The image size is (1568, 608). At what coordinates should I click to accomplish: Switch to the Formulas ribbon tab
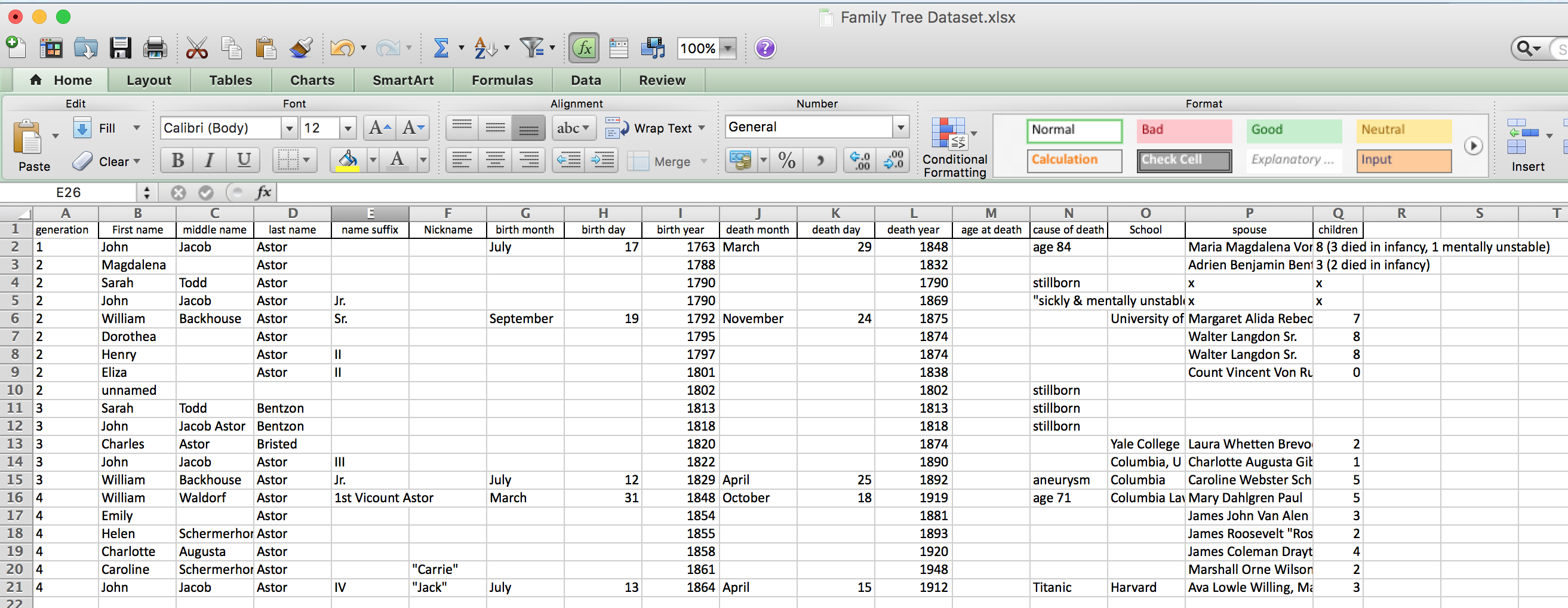click(502, 81)
